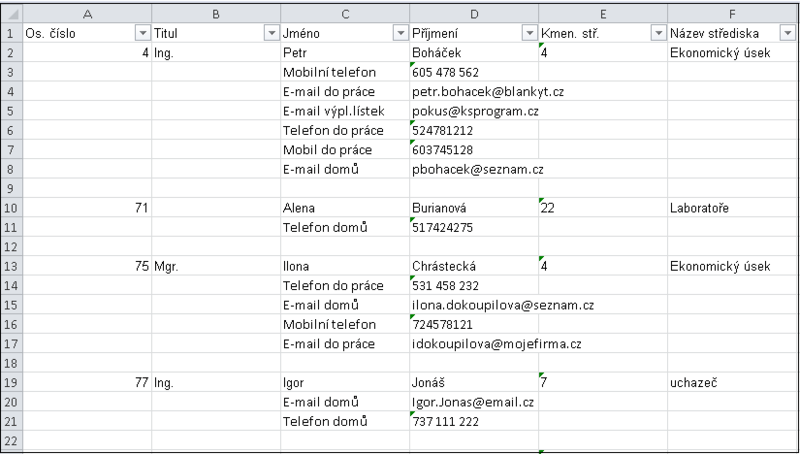Screen dimensions: 800x454
Task: Click the Ing. title cell in row 2
Action: [x=216, y=53]
